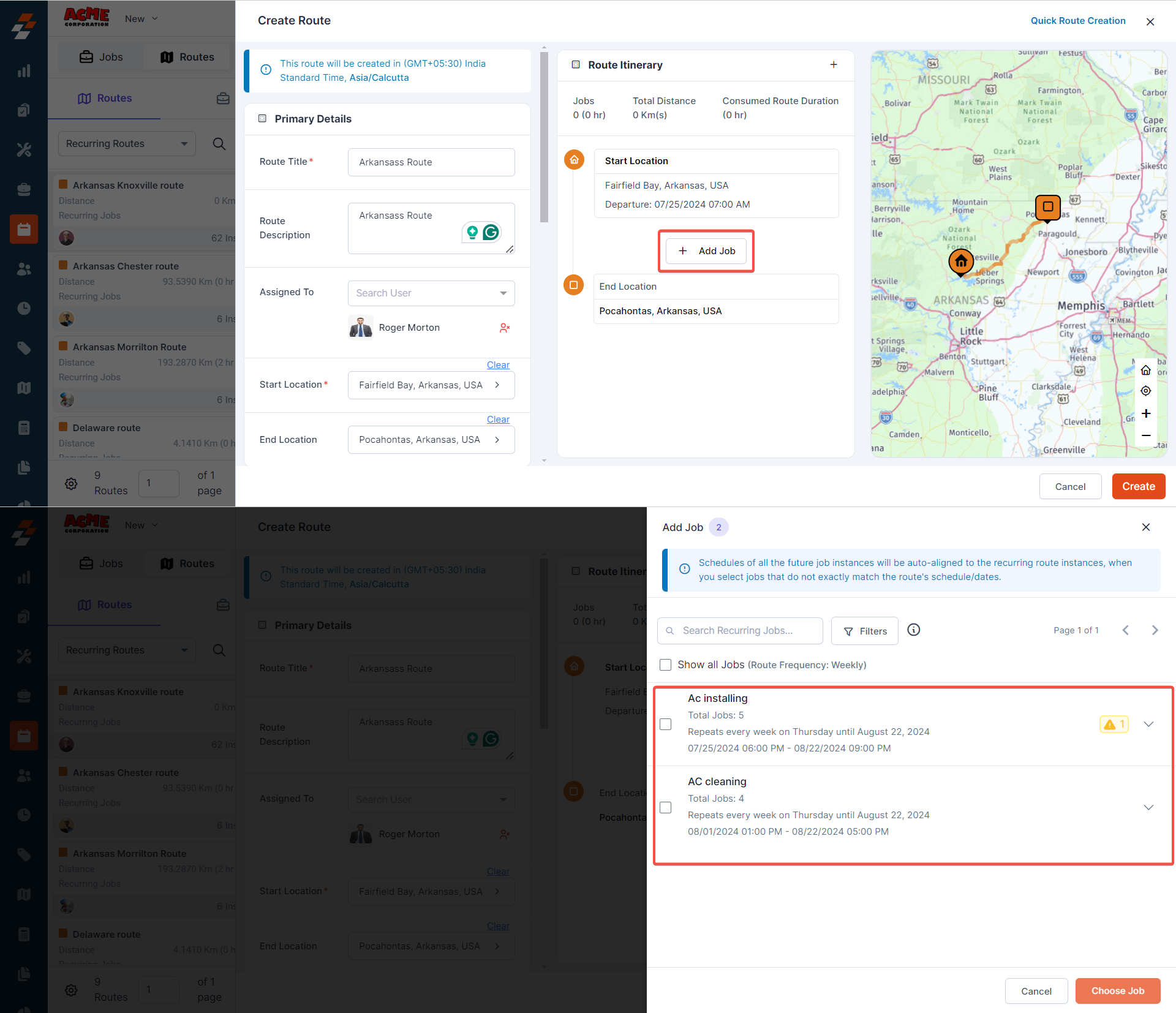Switch to the Jobs tab
The height and width of the screenshot is (1013, 1176).
tap(102, 57)
